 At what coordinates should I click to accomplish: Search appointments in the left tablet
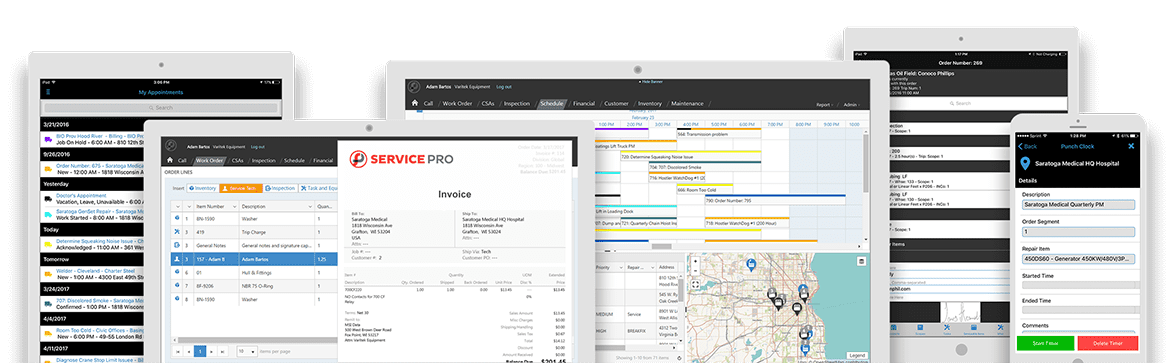(x=161, y=108)
